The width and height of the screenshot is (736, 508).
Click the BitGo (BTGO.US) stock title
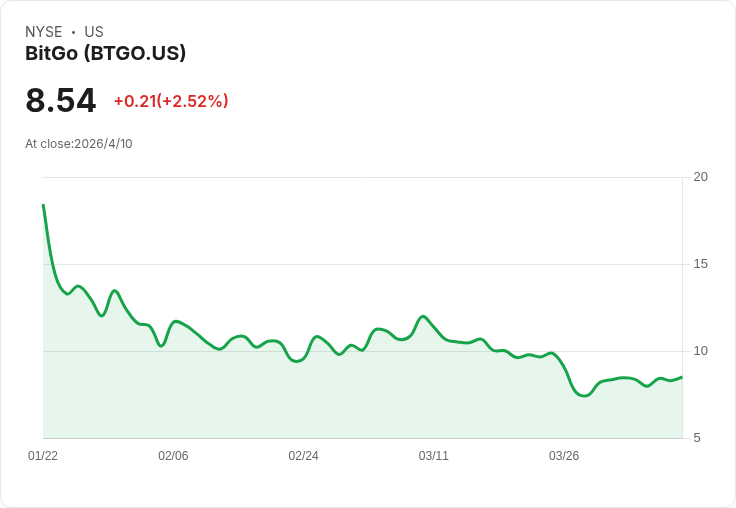pyautogui.click(x=105, y=54)
